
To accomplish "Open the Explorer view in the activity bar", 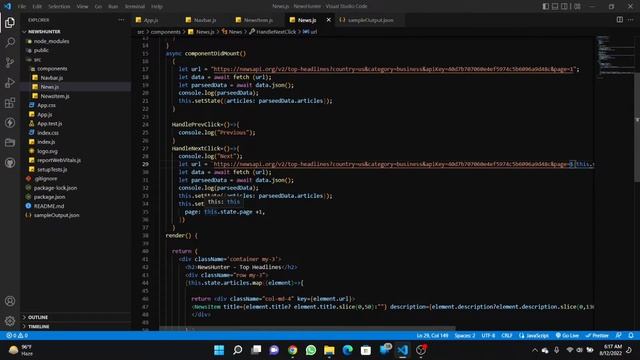I will point(10,22).
